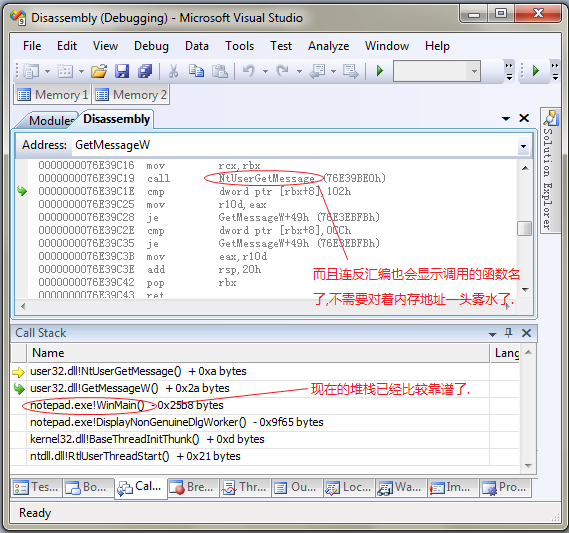The image size is (569, 533).
Task: Open the Processes bottom tab
Action: click(505, 487)
